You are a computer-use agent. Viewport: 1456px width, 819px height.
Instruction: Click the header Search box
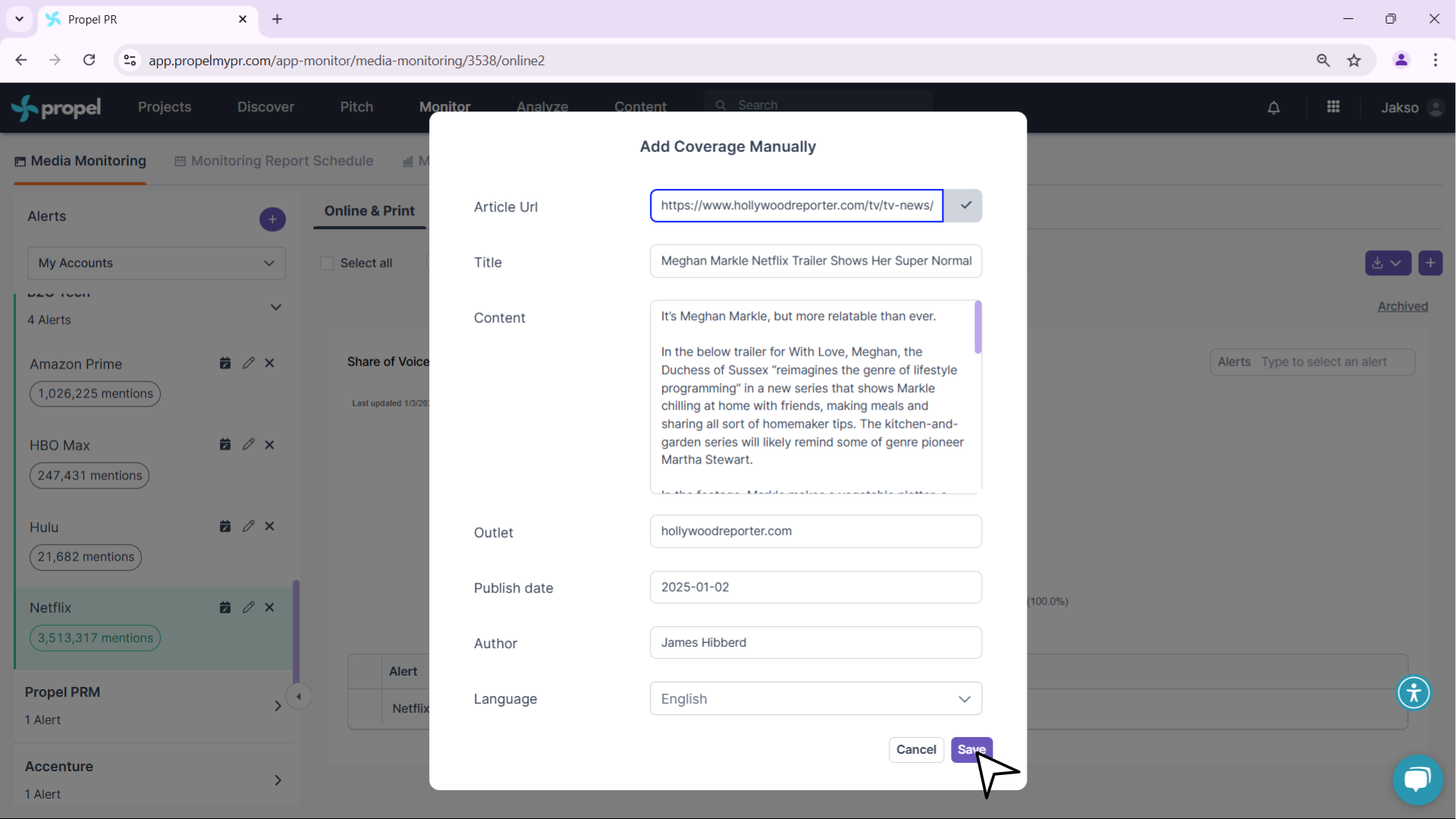pyautogui.click(x=818, y=105)
